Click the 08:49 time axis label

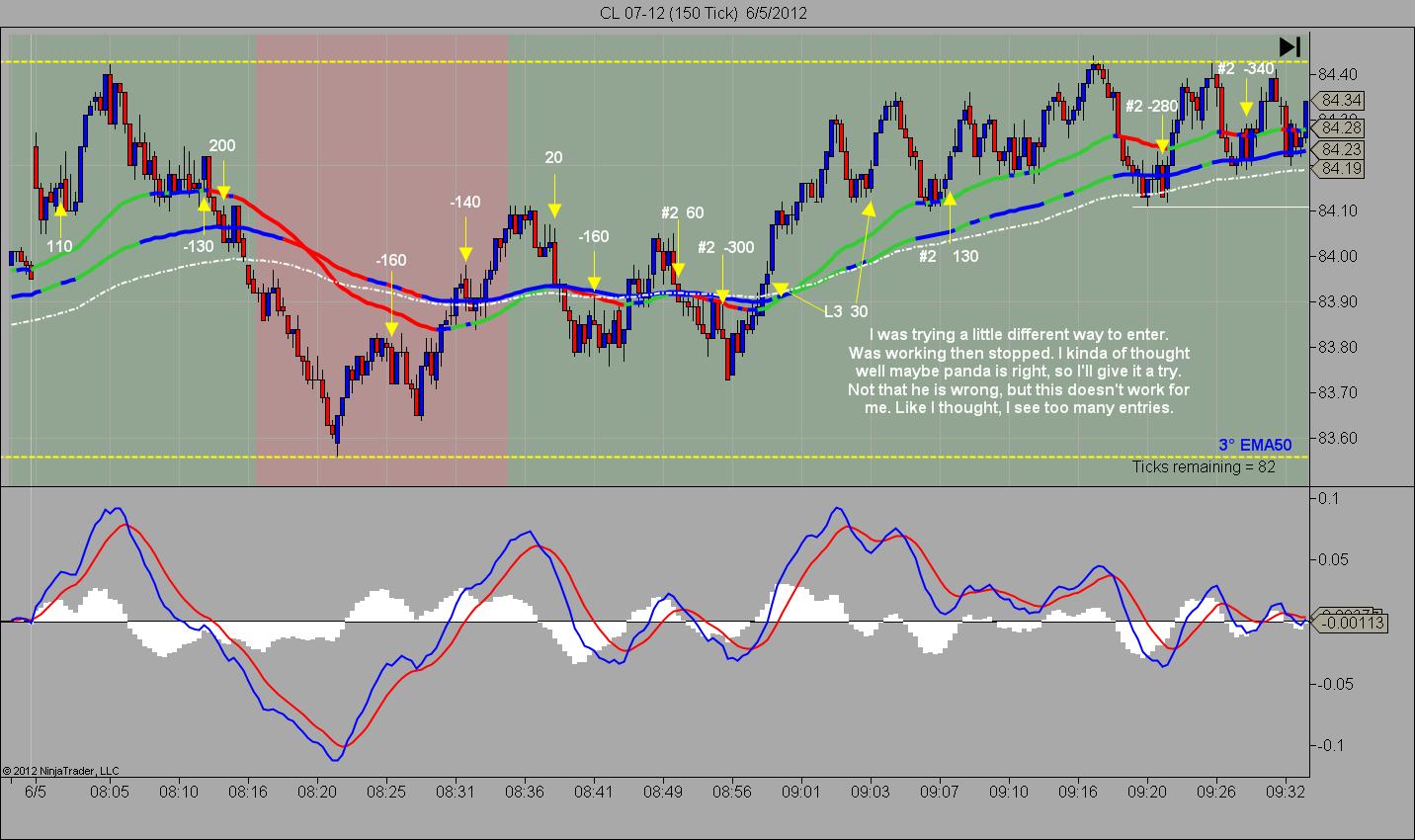tap(662, 793)
